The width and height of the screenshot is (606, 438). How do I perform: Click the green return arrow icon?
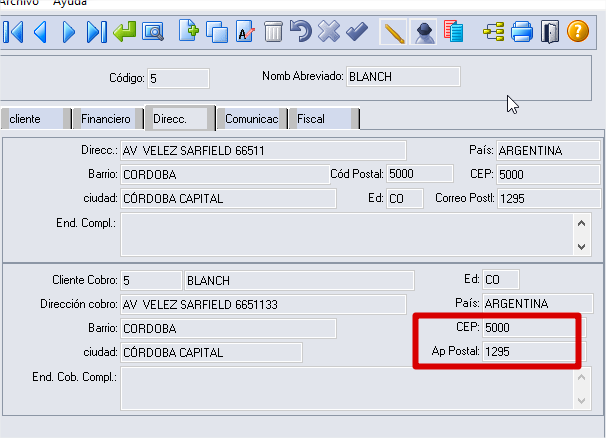point(124,32)
